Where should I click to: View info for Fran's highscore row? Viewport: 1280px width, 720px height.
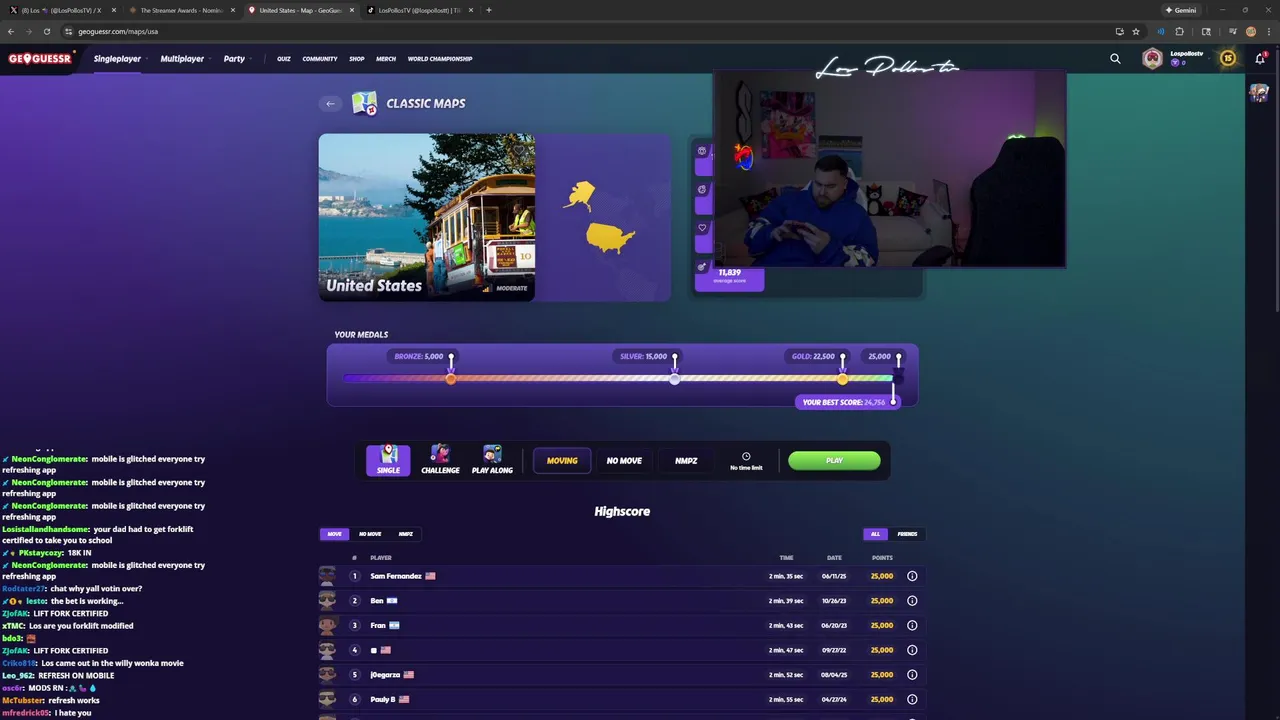912,625
